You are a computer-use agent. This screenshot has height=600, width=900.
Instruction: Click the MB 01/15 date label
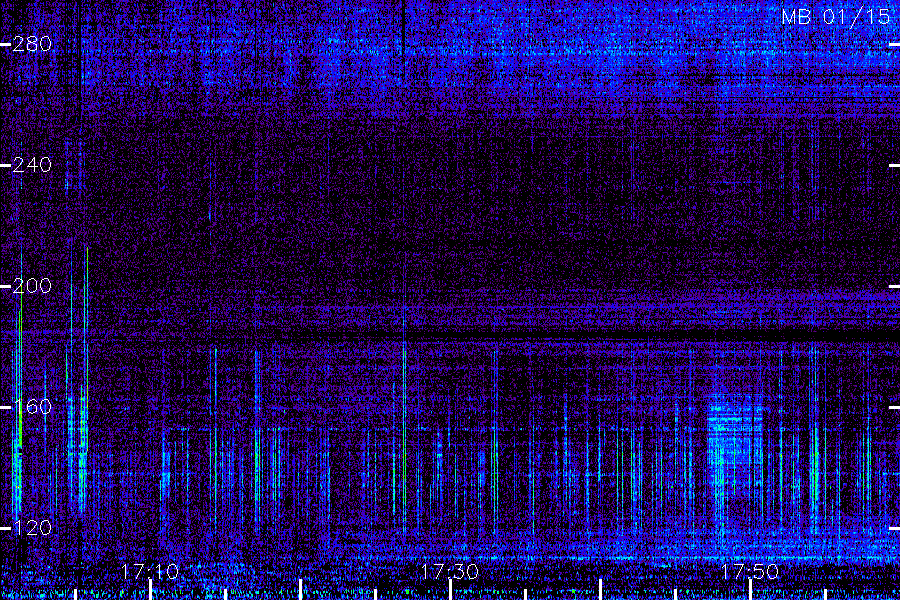836,17
